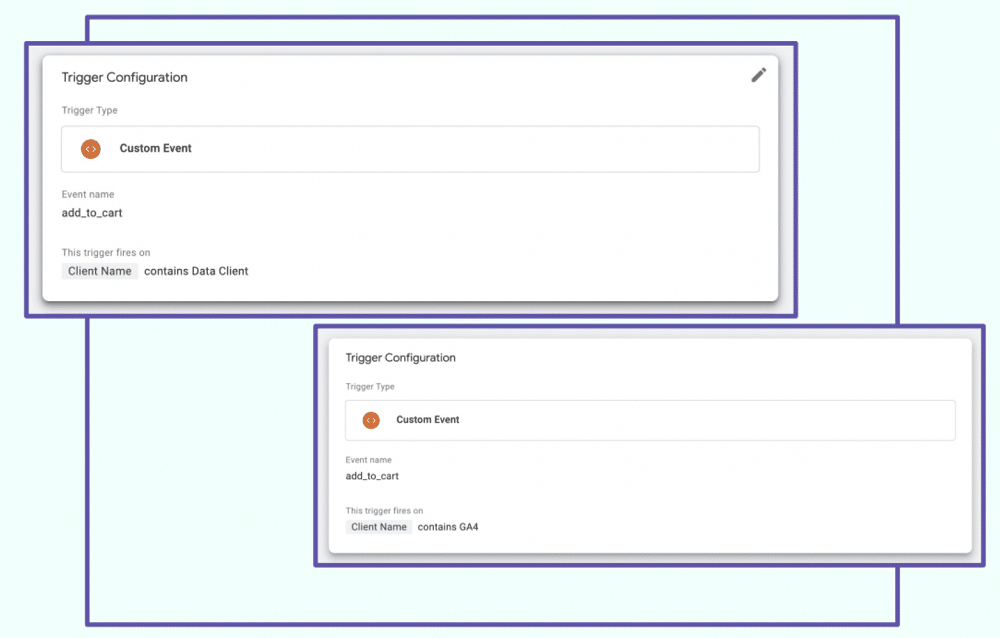Select the Client Name chip beside 'contains Data Client'
This screenshot has height=638, width=1000.
tap(100, 271)
